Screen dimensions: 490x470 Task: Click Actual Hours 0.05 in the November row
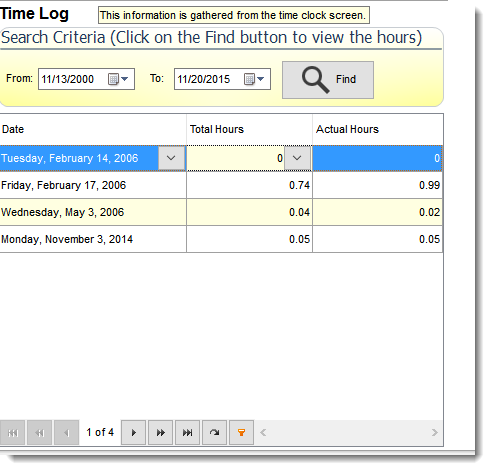tap(429, 239)
